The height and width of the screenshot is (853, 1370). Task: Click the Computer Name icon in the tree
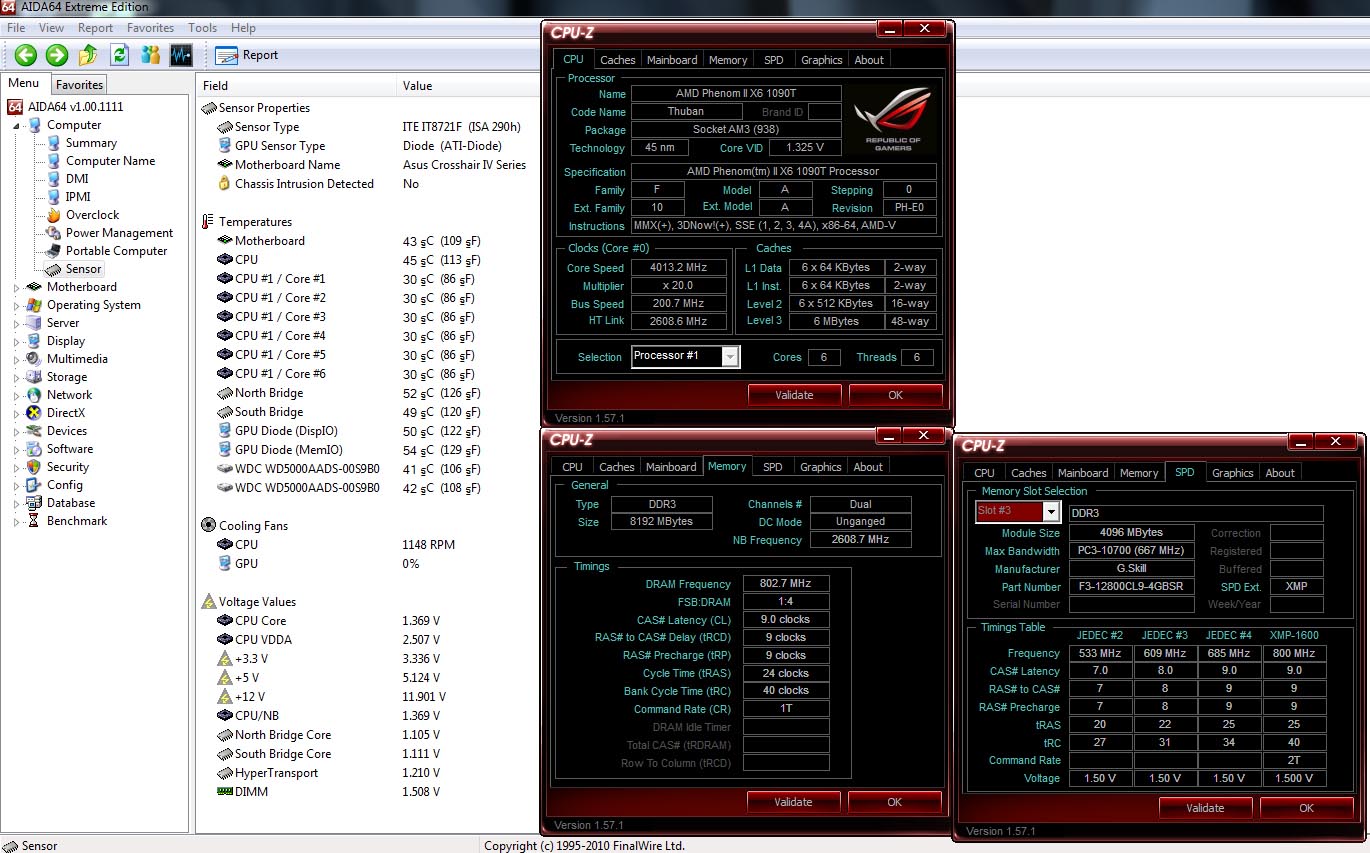click(x=54, y=161)
